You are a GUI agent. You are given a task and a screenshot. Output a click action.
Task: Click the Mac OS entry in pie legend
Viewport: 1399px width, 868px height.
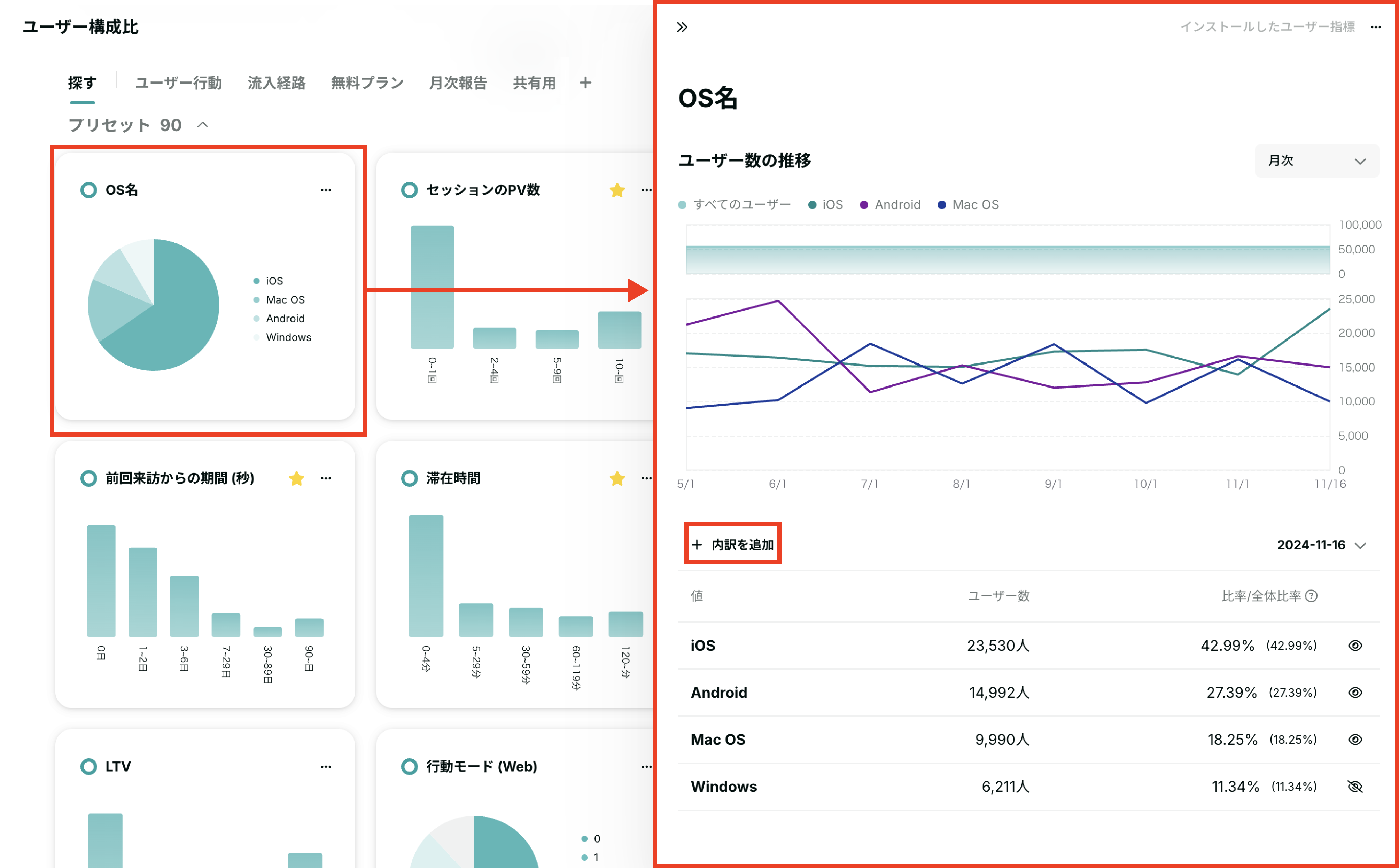click(279, 300)
